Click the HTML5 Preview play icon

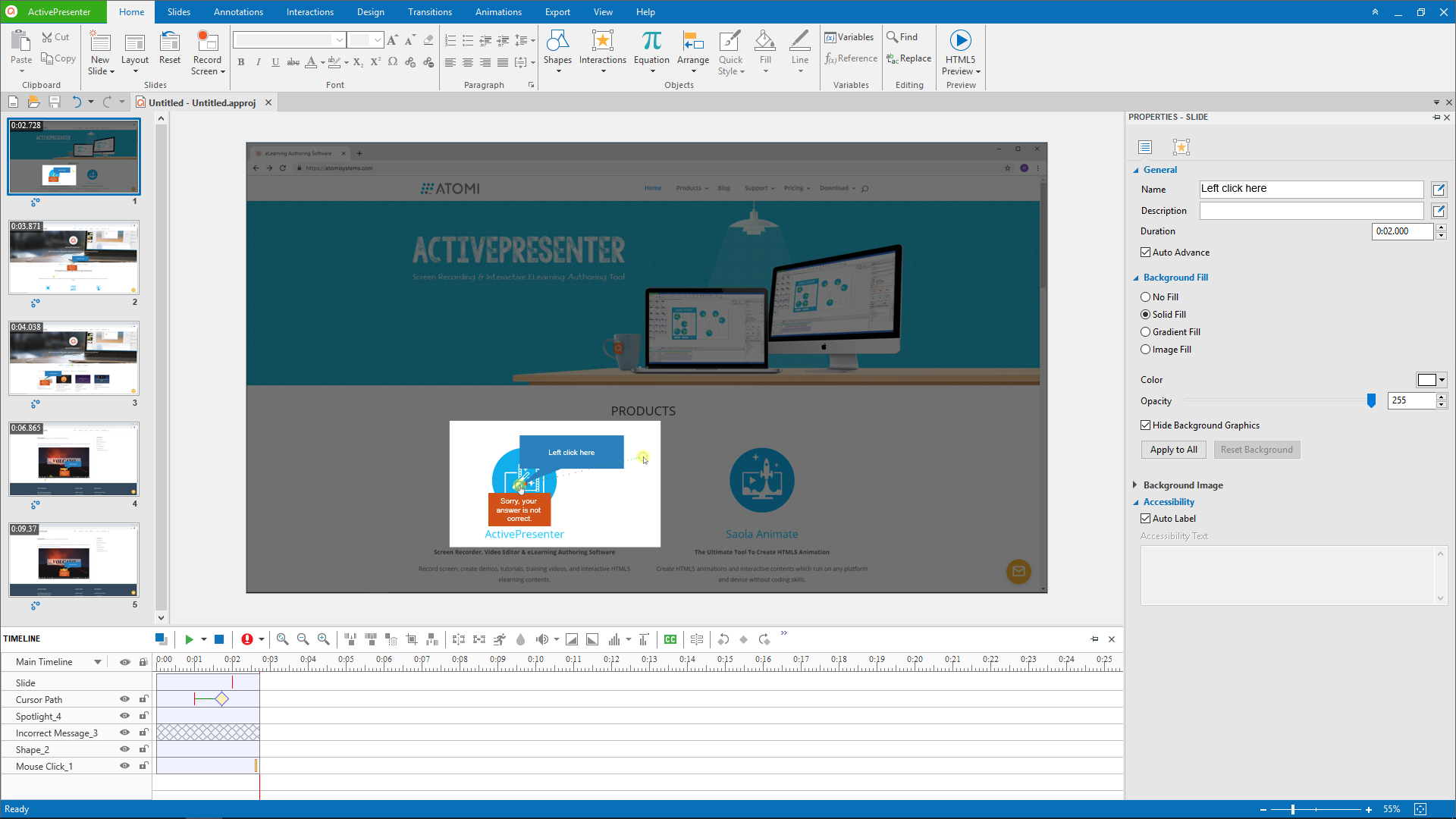(960, 41)
